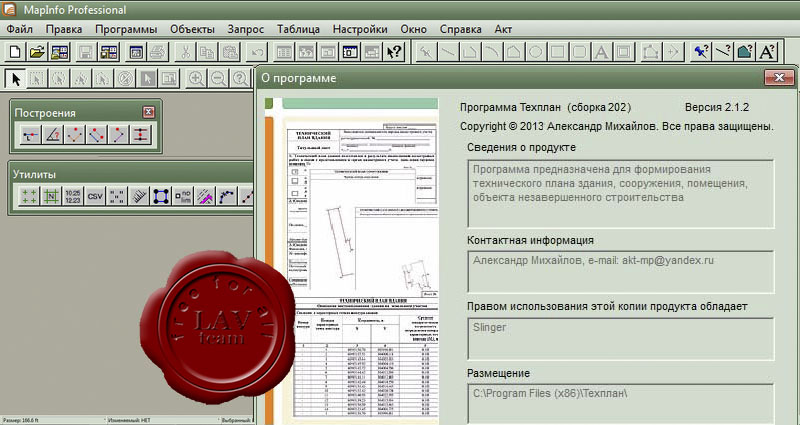This screenshot has height=425, width=800.
Task: Open the Файл menu
Action: (20, 29)
